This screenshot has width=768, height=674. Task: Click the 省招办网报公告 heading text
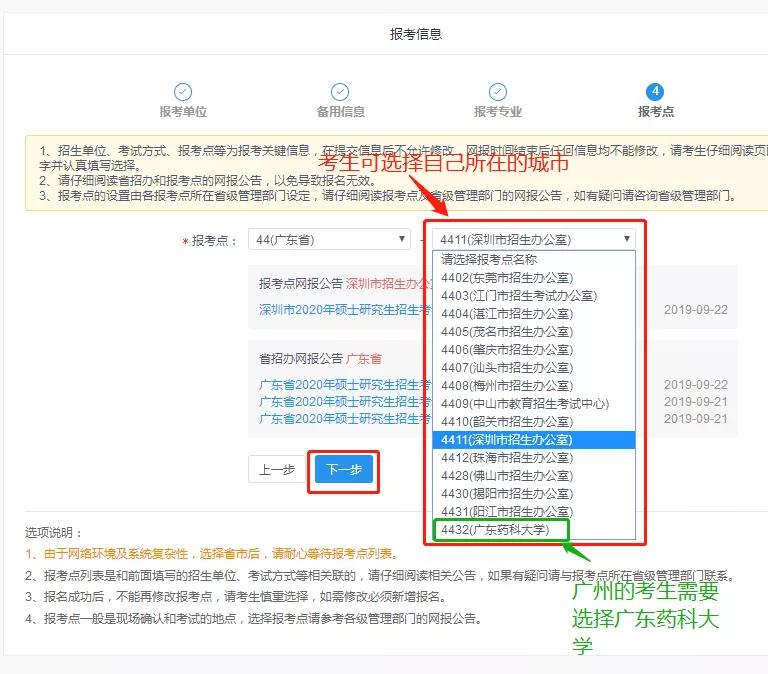pyautogui.click(x=301, y=359)
